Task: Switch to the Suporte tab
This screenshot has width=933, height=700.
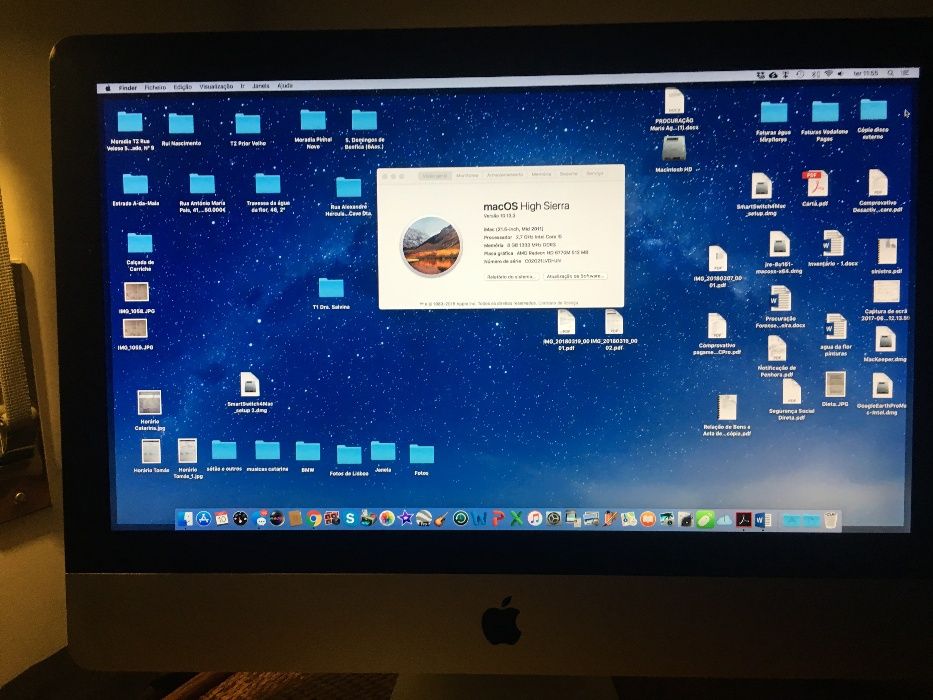Action: click(568, 174)
